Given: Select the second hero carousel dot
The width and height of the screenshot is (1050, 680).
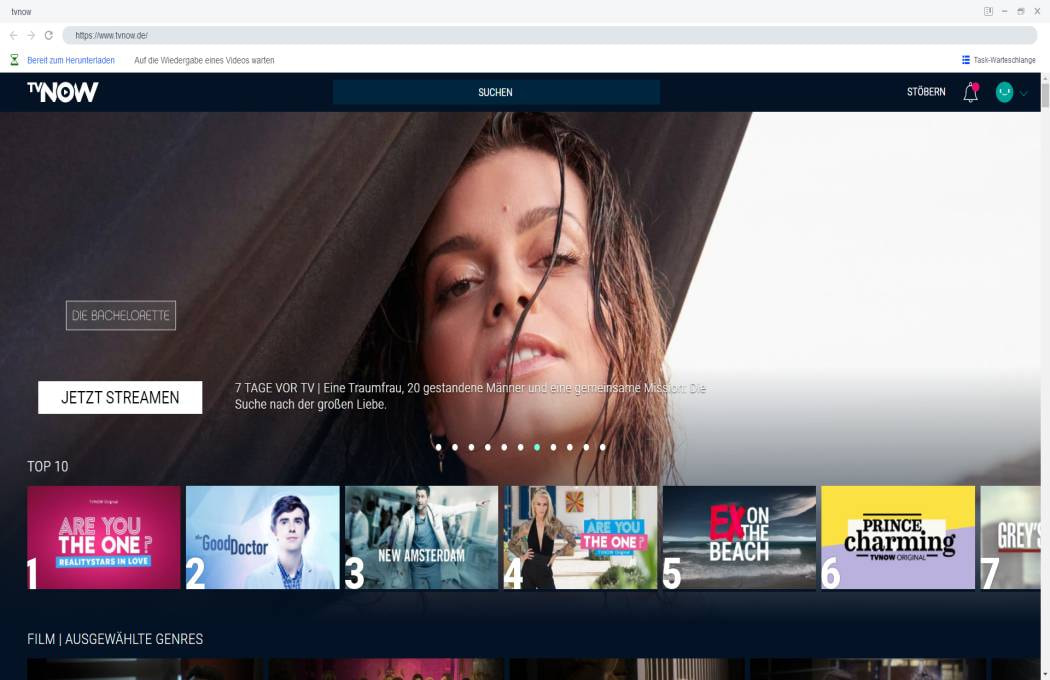Looking at the screenshot, I should (x=455, y=447).
